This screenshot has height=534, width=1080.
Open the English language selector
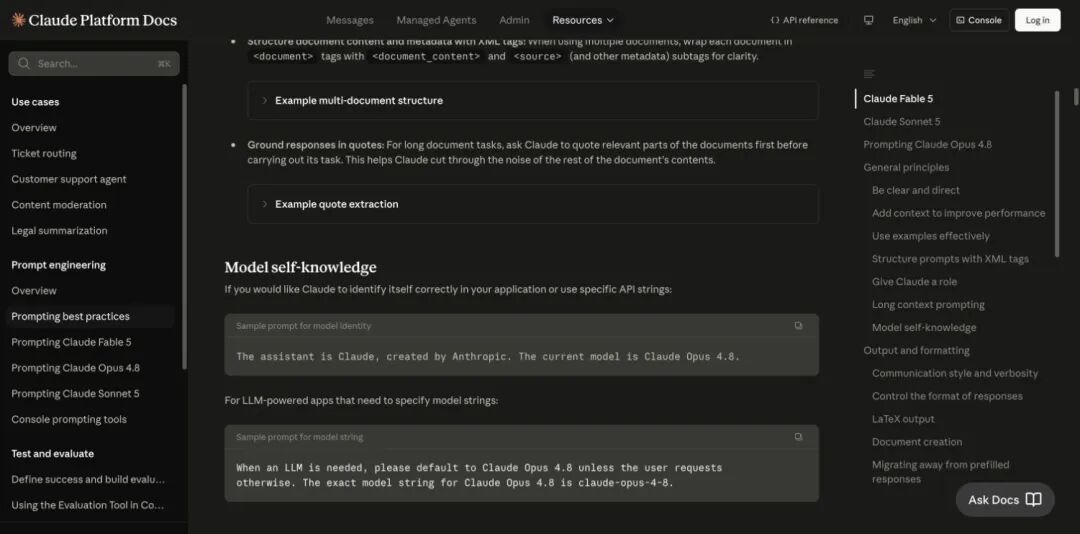click(914, 20)
